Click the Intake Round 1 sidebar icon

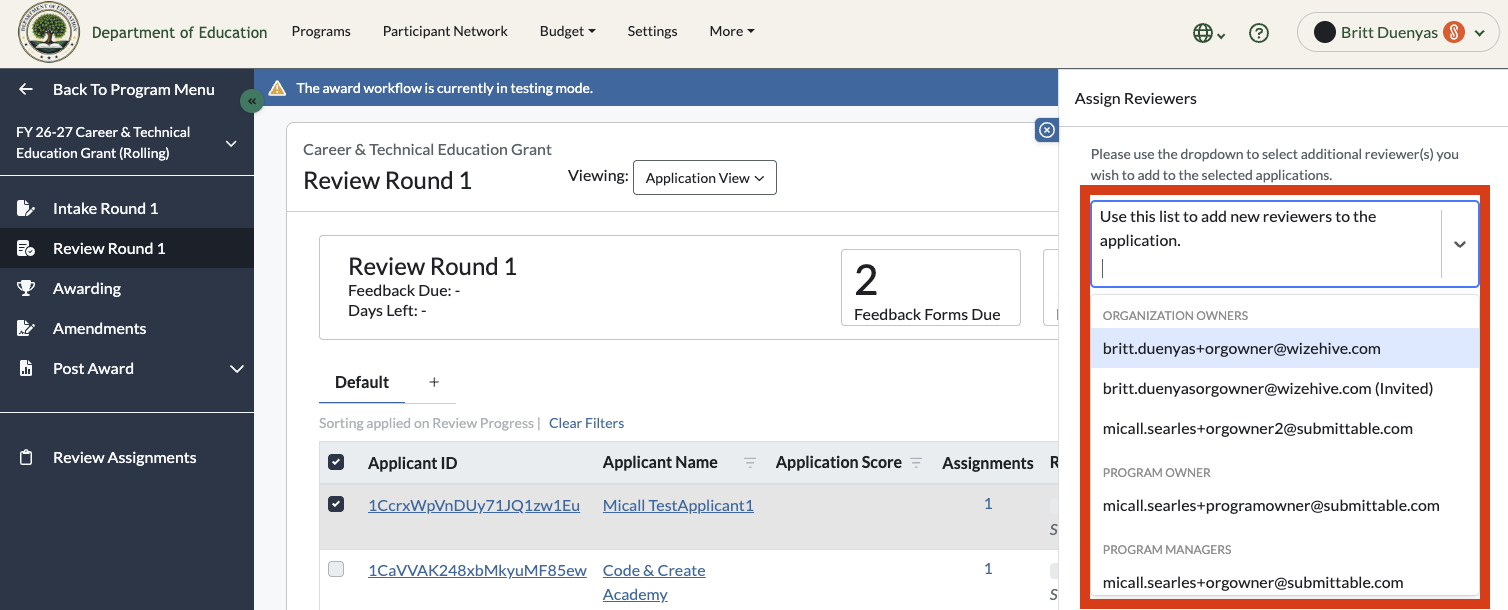point(26,208)
